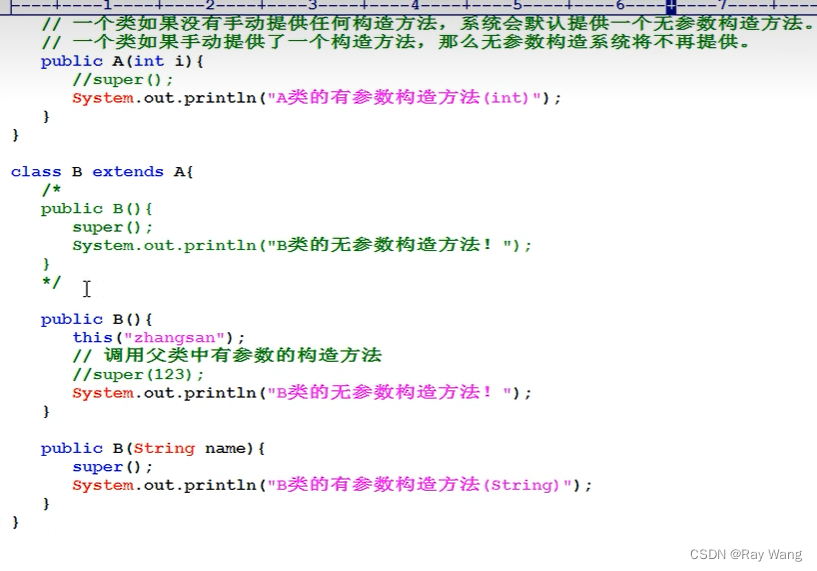
Task: Click ruler position 3 at the top
Action: point(313,6)
